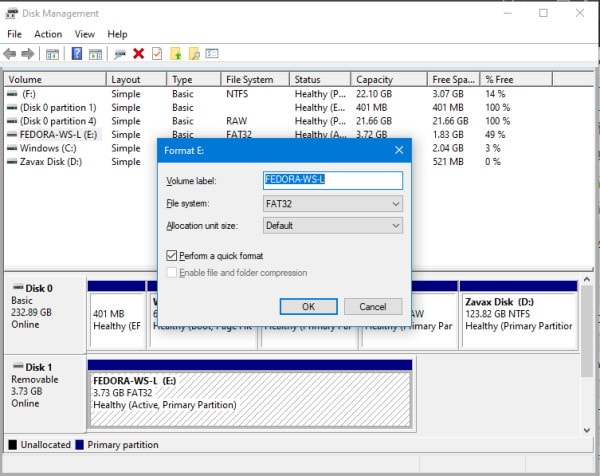This screenshot has height=476, width=600.
Task: Open the File menu
Action: (15, 34)
